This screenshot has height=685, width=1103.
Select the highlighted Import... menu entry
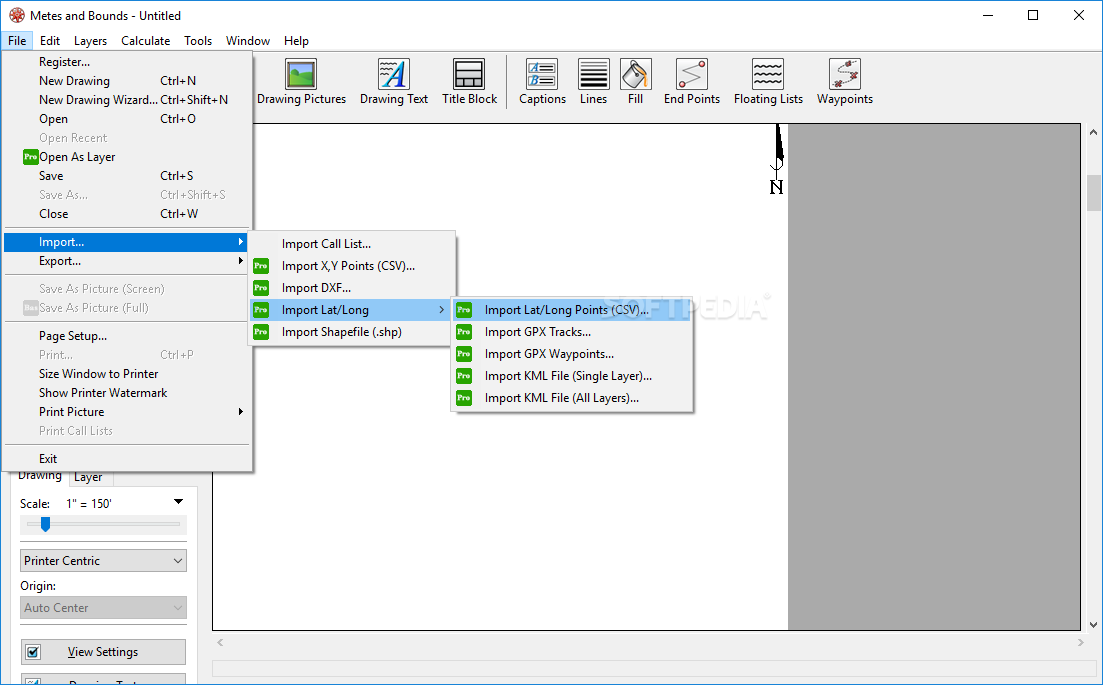pos(127,242)
